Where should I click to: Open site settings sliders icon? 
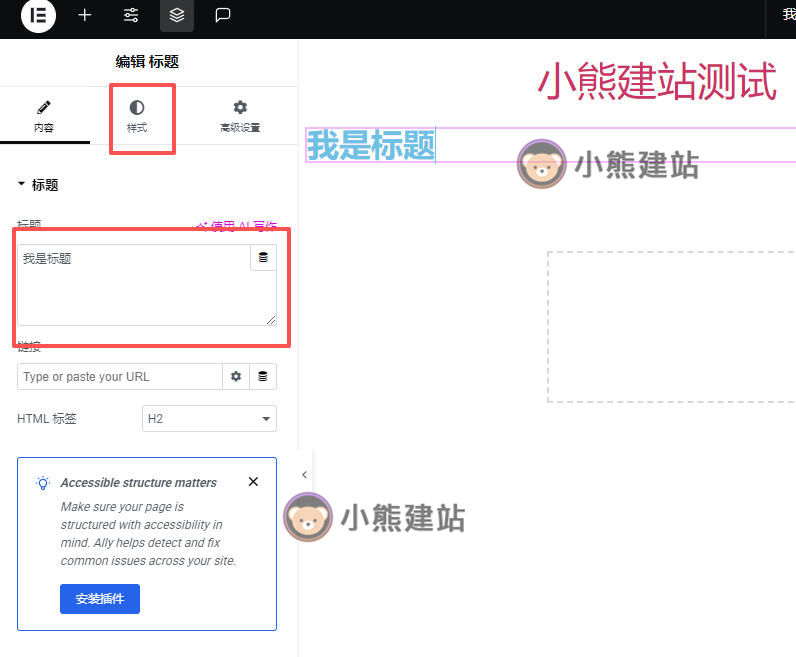(x=131, y=15)
